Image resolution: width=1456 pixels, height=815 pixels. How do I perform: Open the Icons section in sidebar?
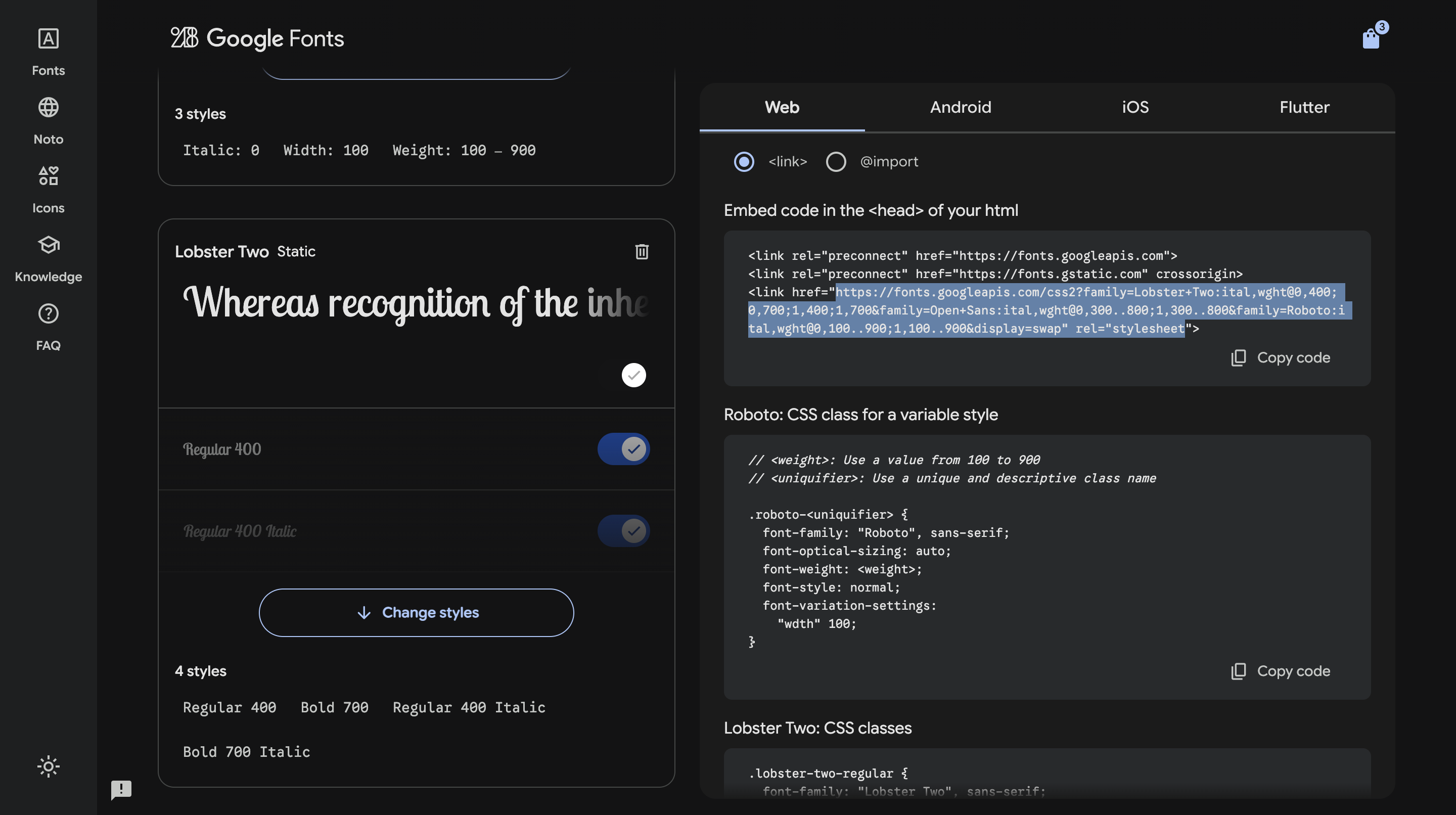[48, 189]
